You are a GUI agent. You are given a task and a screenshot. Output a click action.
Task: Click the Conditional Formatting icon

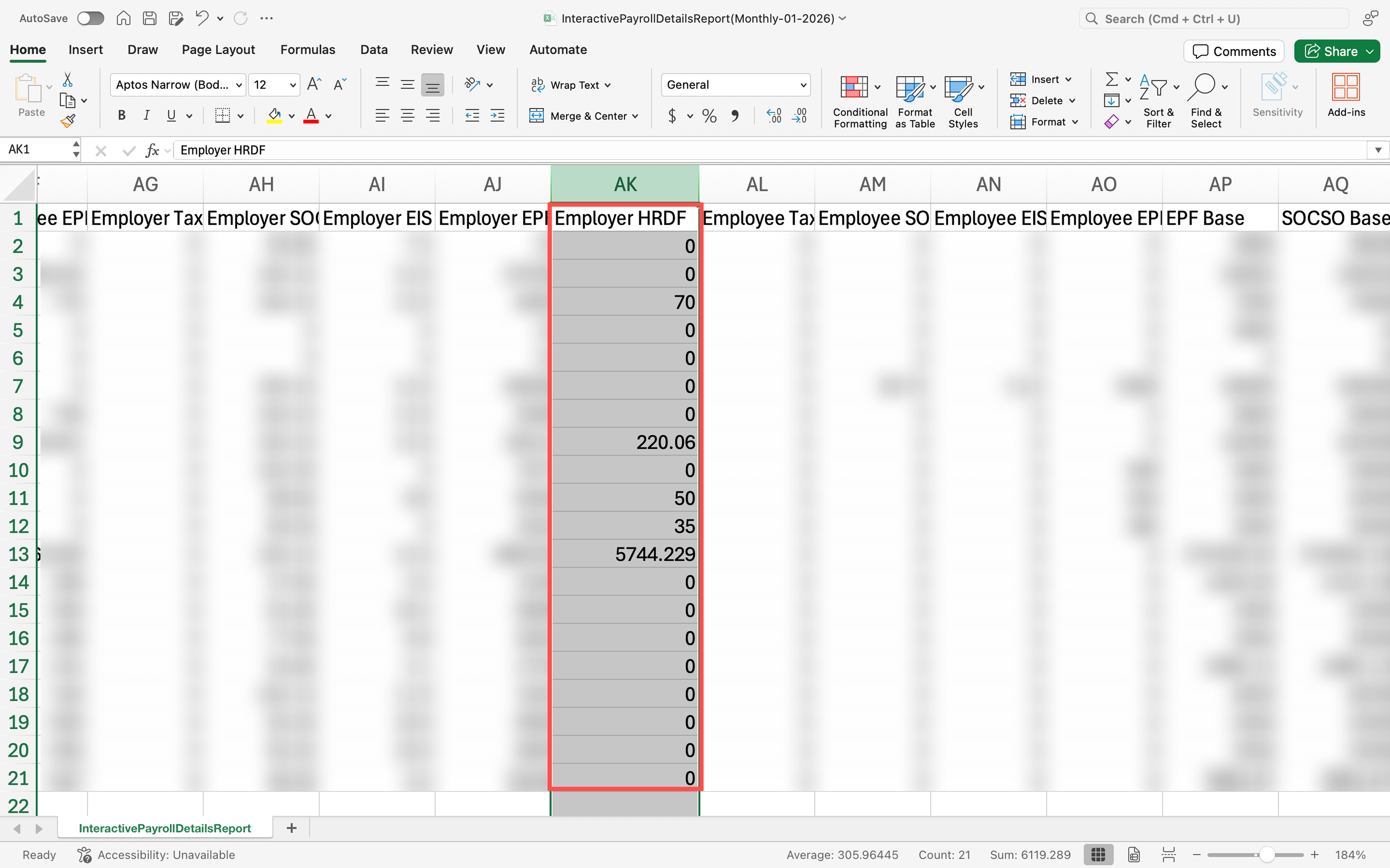[x=854, y=88]
